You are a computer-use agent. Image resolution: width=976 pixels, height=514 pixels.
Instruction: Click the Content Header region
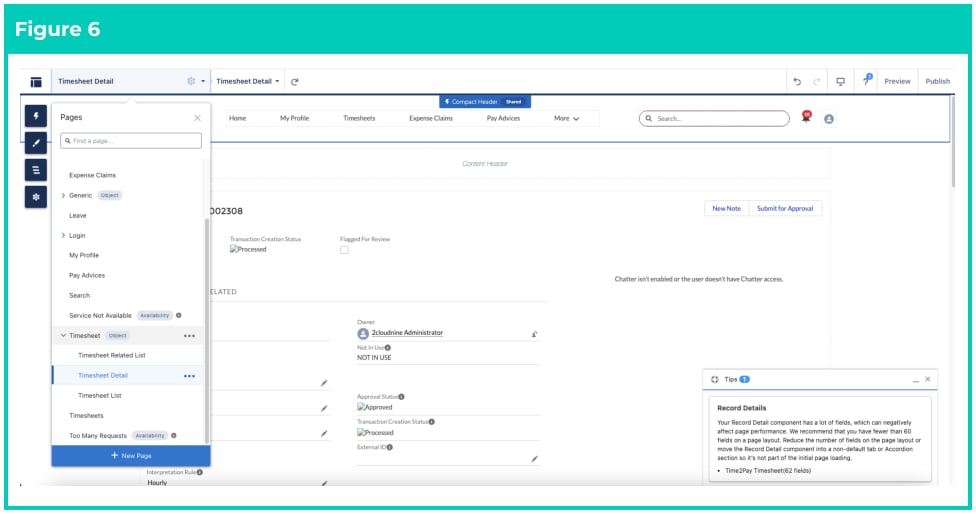pyautogui.click(x=485, y=164)
